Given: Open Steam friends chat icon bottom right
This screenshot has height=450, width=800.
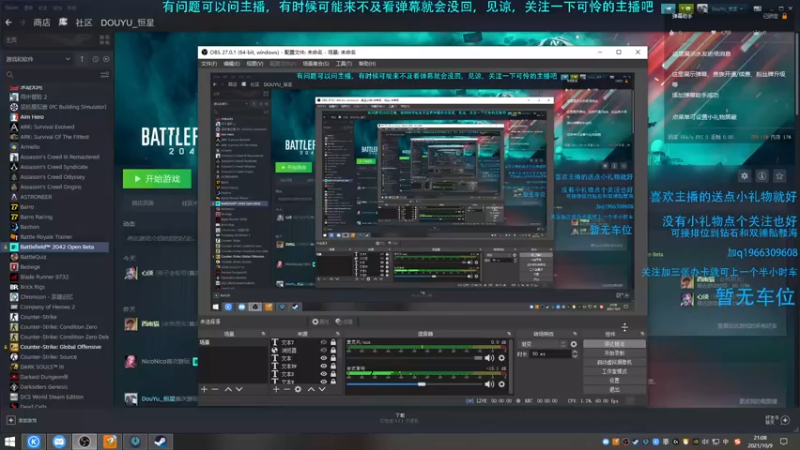Looking at the screenshot, I should pyautogui.click(x=785, y=420).
